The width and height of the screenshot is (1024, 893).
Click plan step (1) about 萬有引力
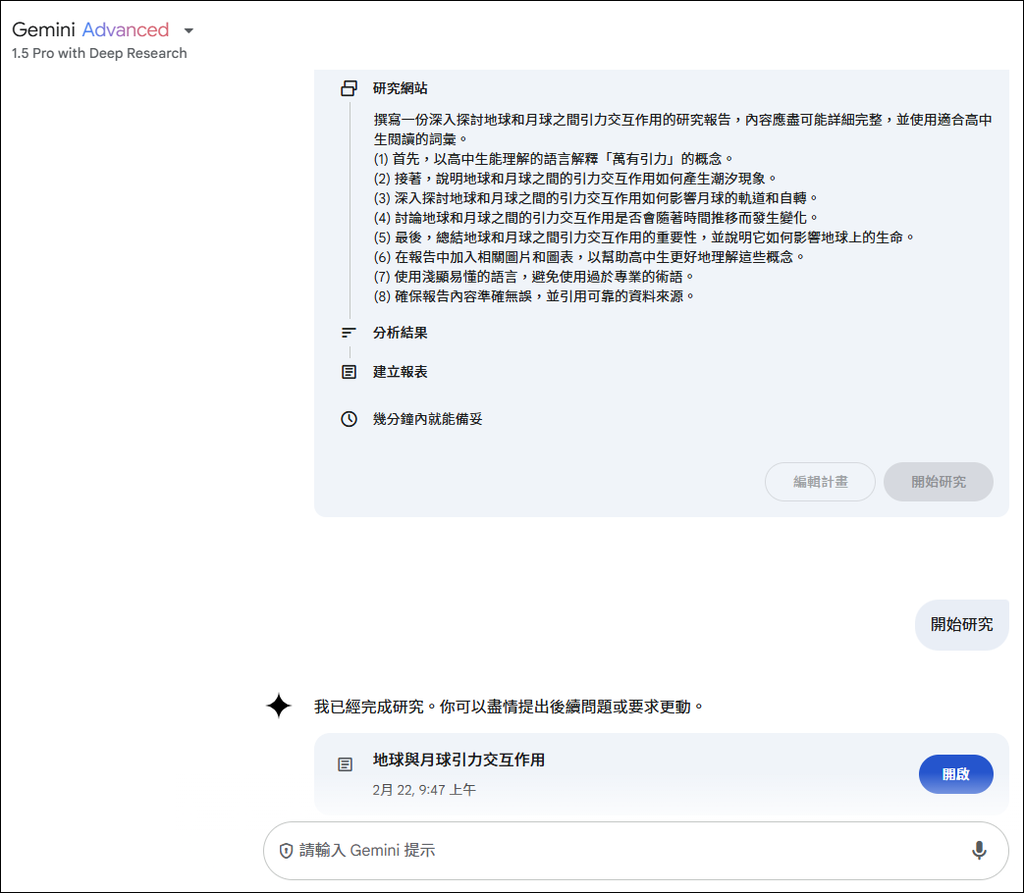(554, 159)
